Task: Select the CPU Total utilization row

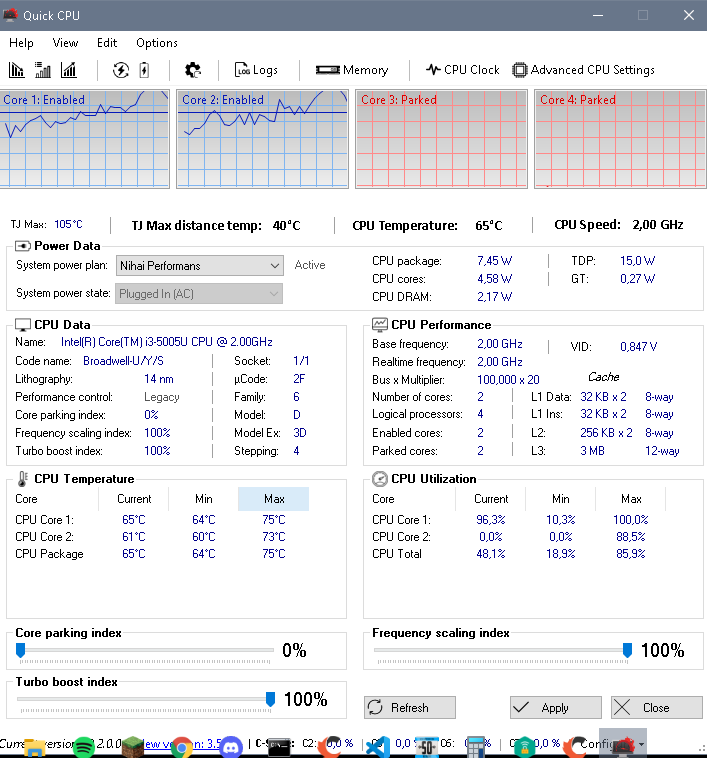Action: [x=519, y=554]
